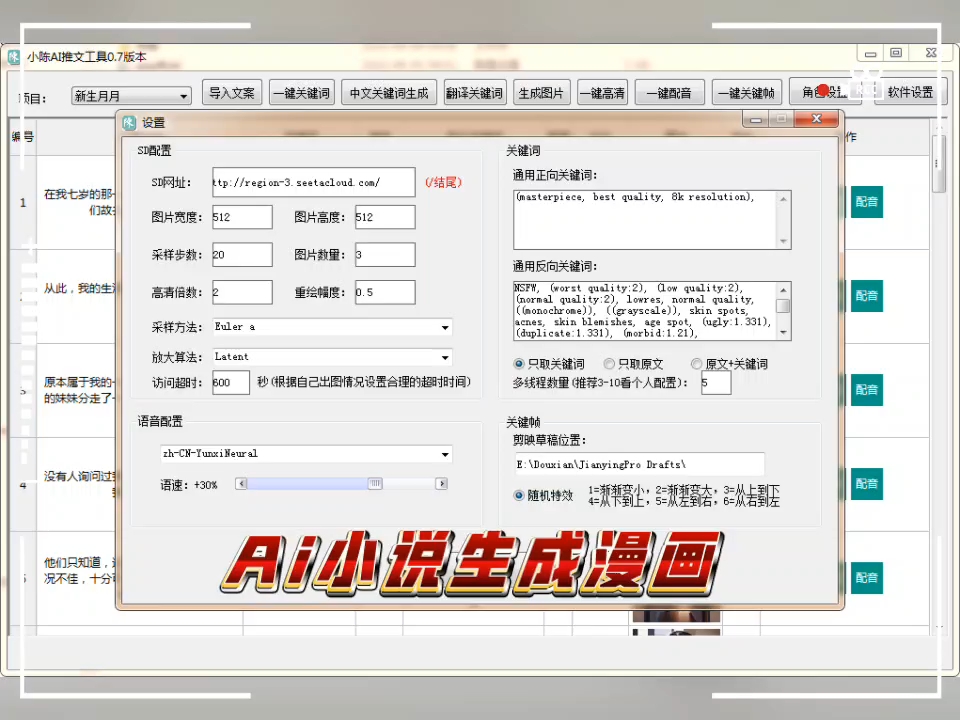Select the 只取原文 radio option
Screen dimensions: 960x720
pyautogui.click(x=609, y=364)
